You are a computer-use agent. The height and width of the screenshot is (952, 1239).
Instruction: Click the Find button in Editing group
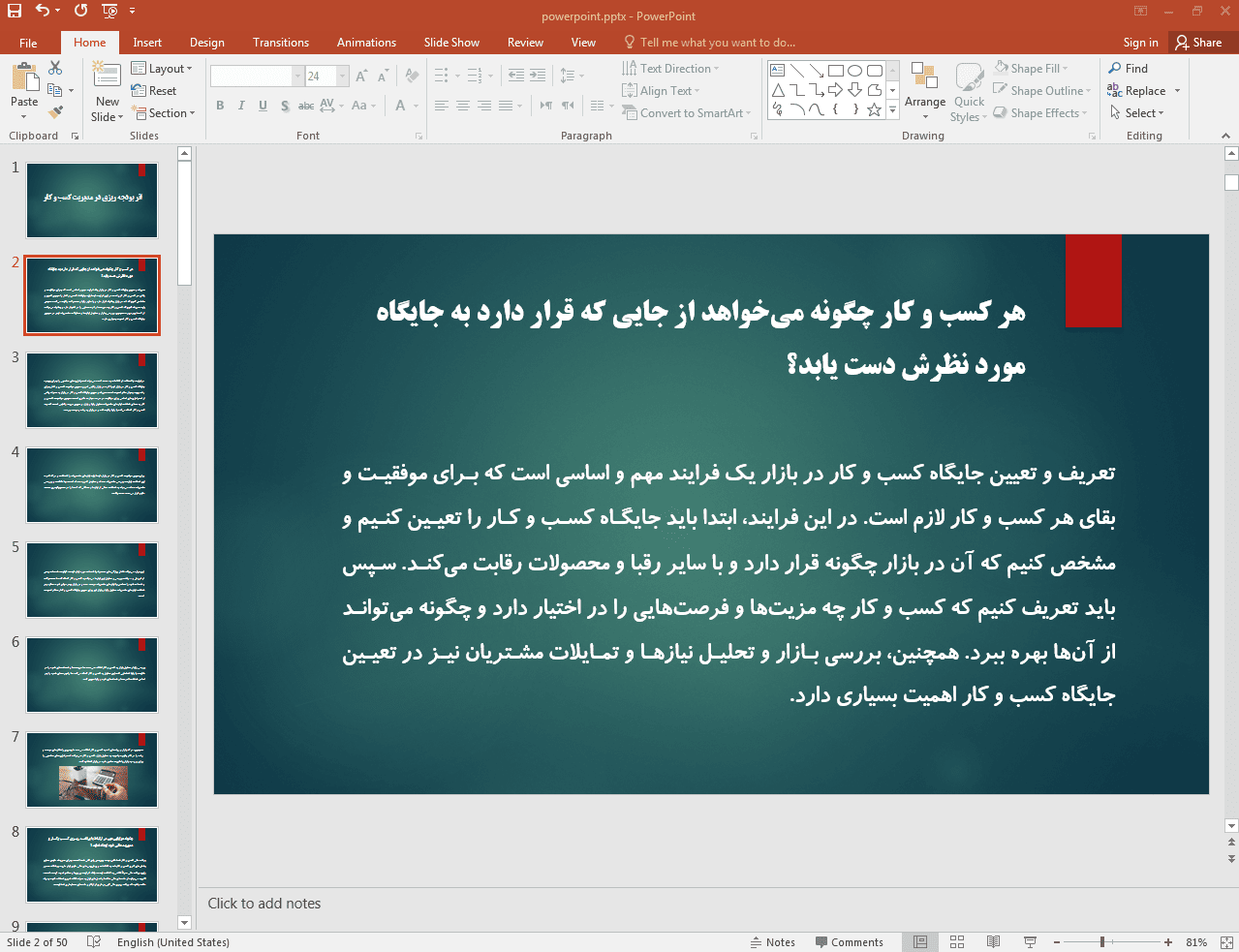(1129, 69)
